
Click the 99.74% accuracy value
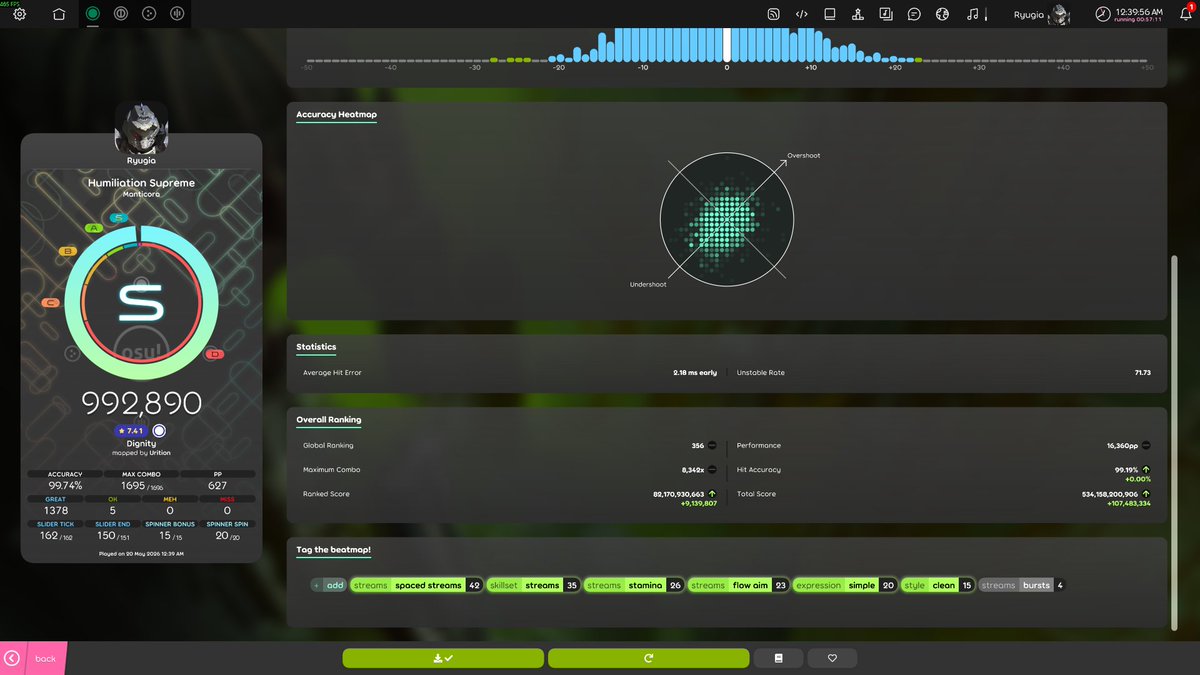(x=64, y=485)
